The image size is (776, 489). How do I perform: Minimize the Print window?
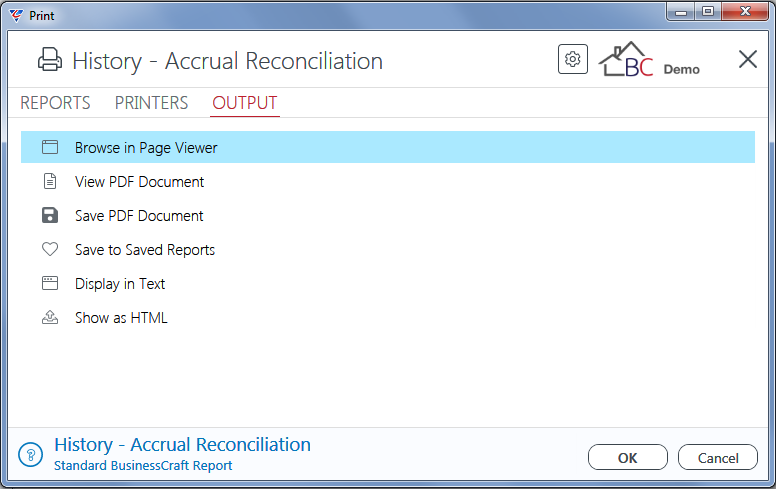point(681,12)
